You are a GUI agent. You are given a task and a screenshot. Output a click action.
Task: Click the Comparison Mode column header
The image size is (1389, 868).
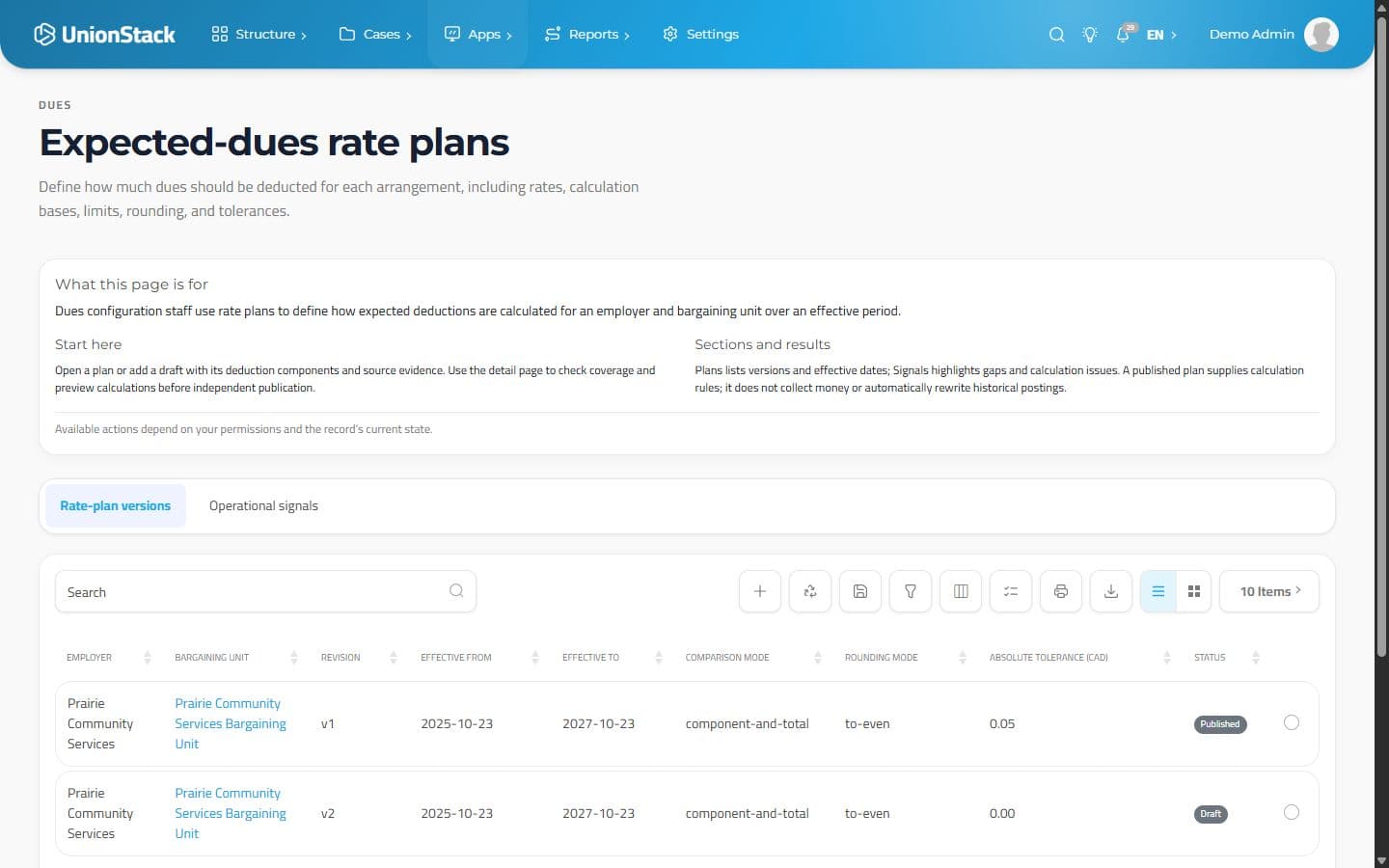pyautogui.click(x=727, y=658)
